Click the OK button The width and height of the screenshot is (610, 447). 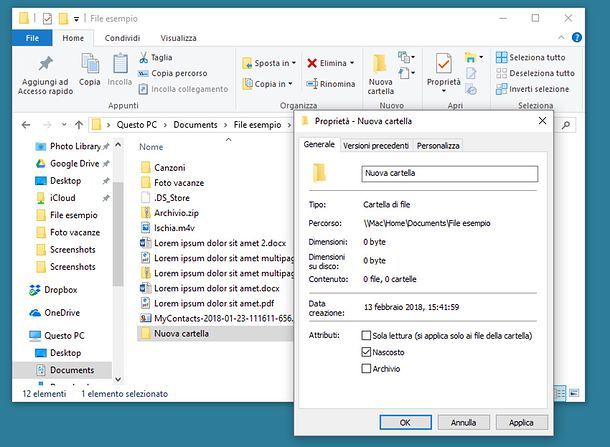(x=405, y=422)
